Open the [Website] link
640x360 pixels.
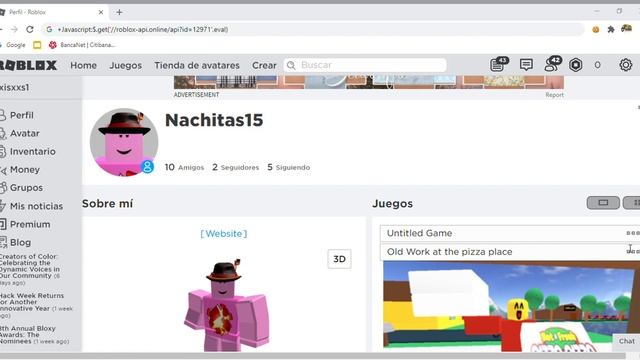(224, 233)
